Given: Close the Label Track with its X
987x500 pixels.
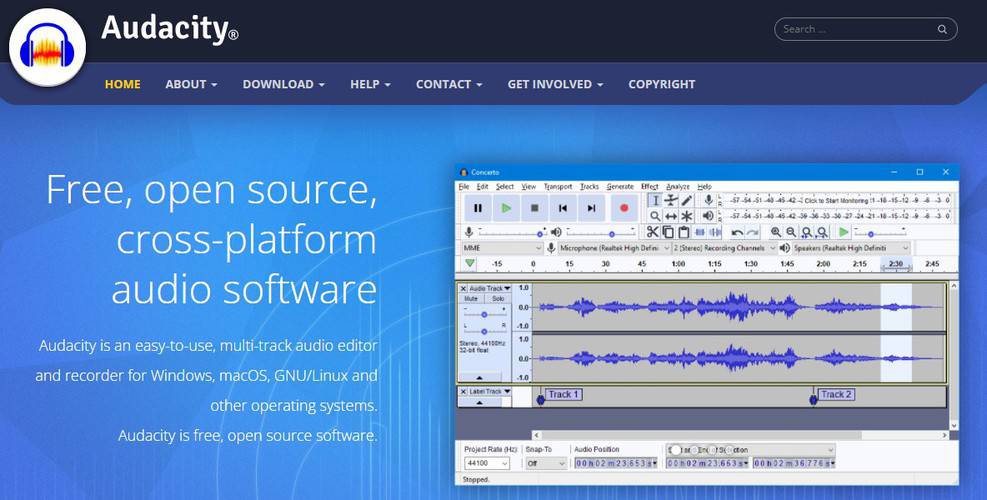Looking at the screenshot, I should pos(463,392).
